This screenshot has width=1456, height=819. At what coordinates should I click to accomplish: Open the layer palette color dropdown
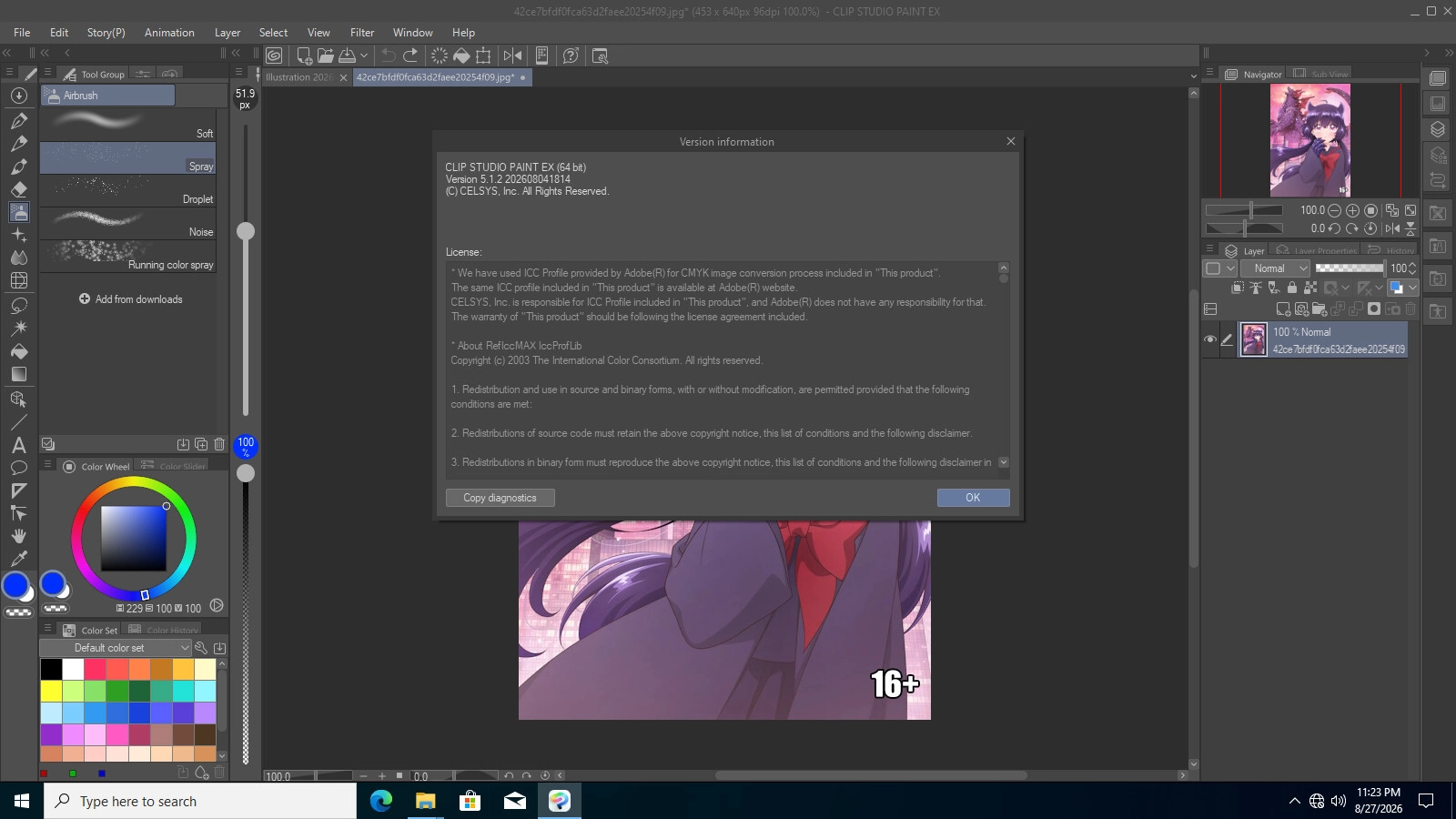[x=1218, y=268]
